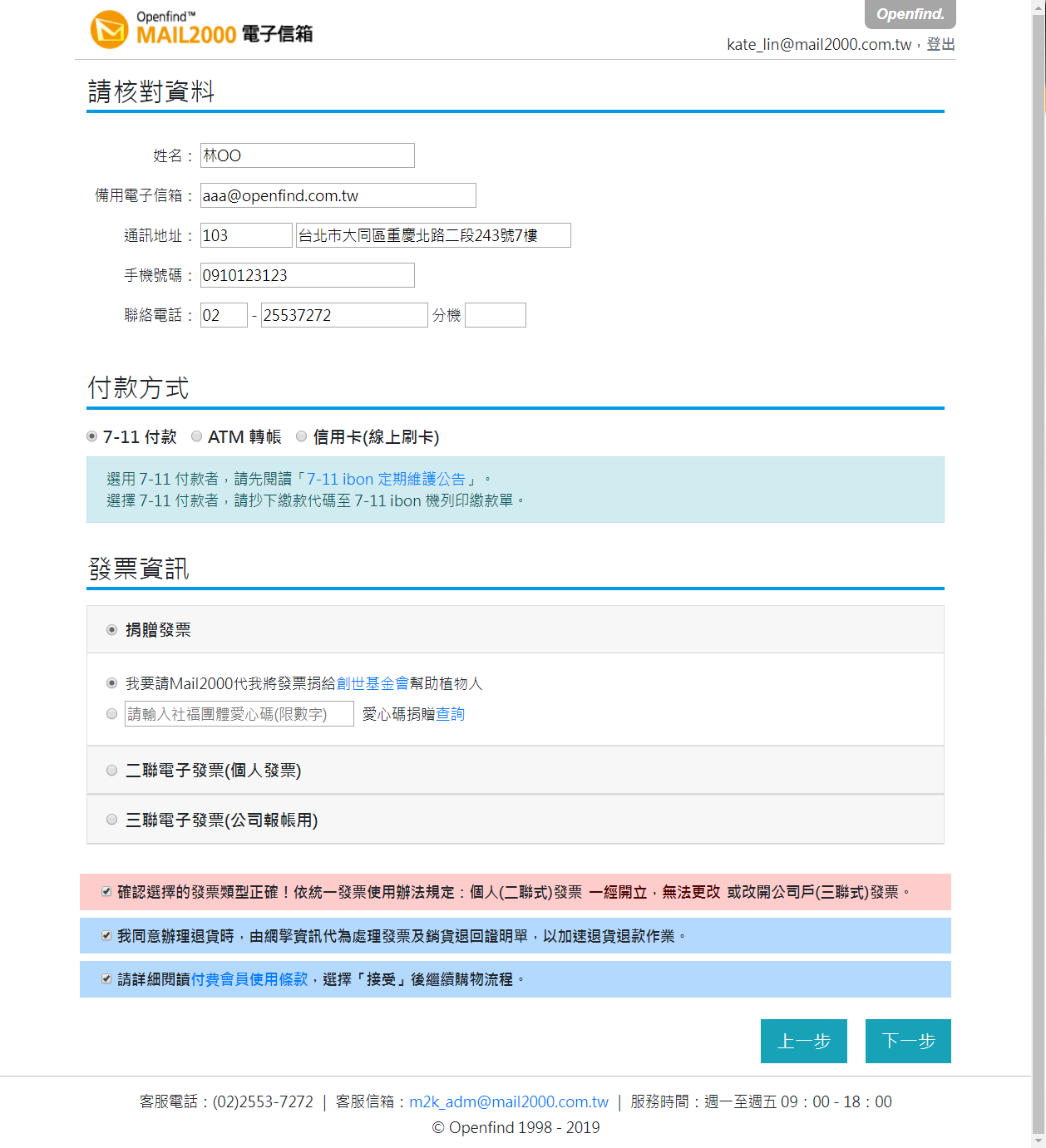Click the scrollbar down arrow

[x=1039, y=1141]
